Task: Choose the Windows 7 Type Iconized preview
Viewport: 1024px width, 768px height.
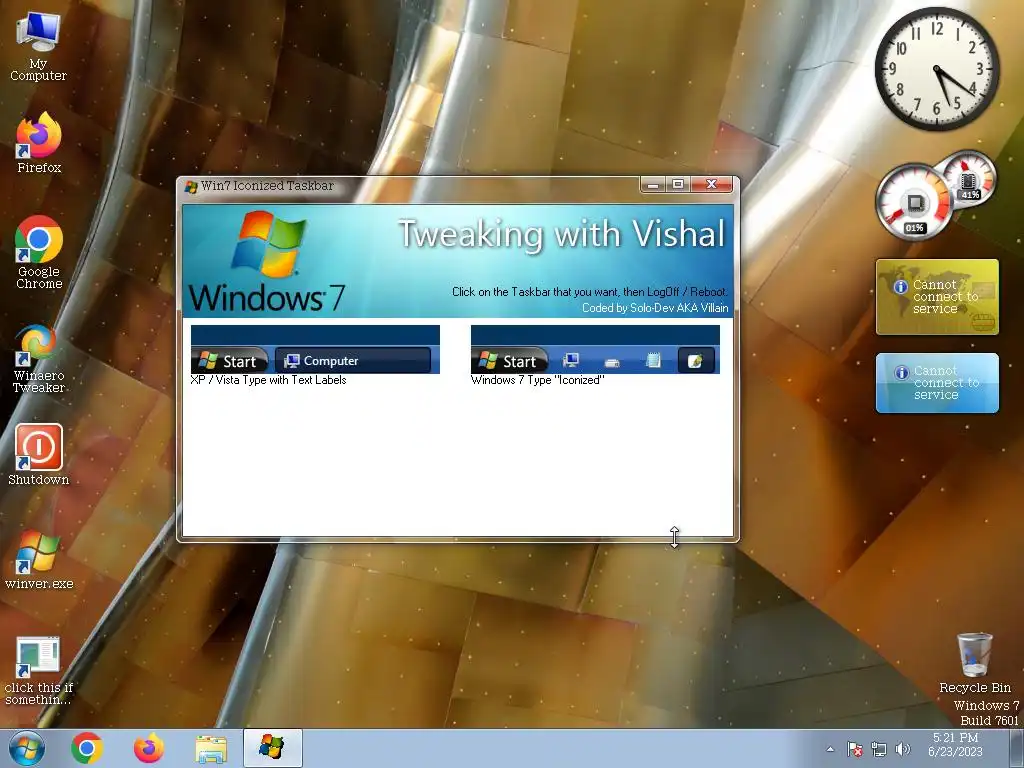Action: (x=595, y=349)
